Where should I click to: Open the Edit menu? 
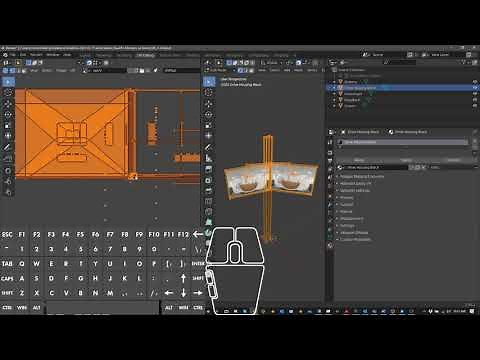pyautogui.click(x=23, y=55)
